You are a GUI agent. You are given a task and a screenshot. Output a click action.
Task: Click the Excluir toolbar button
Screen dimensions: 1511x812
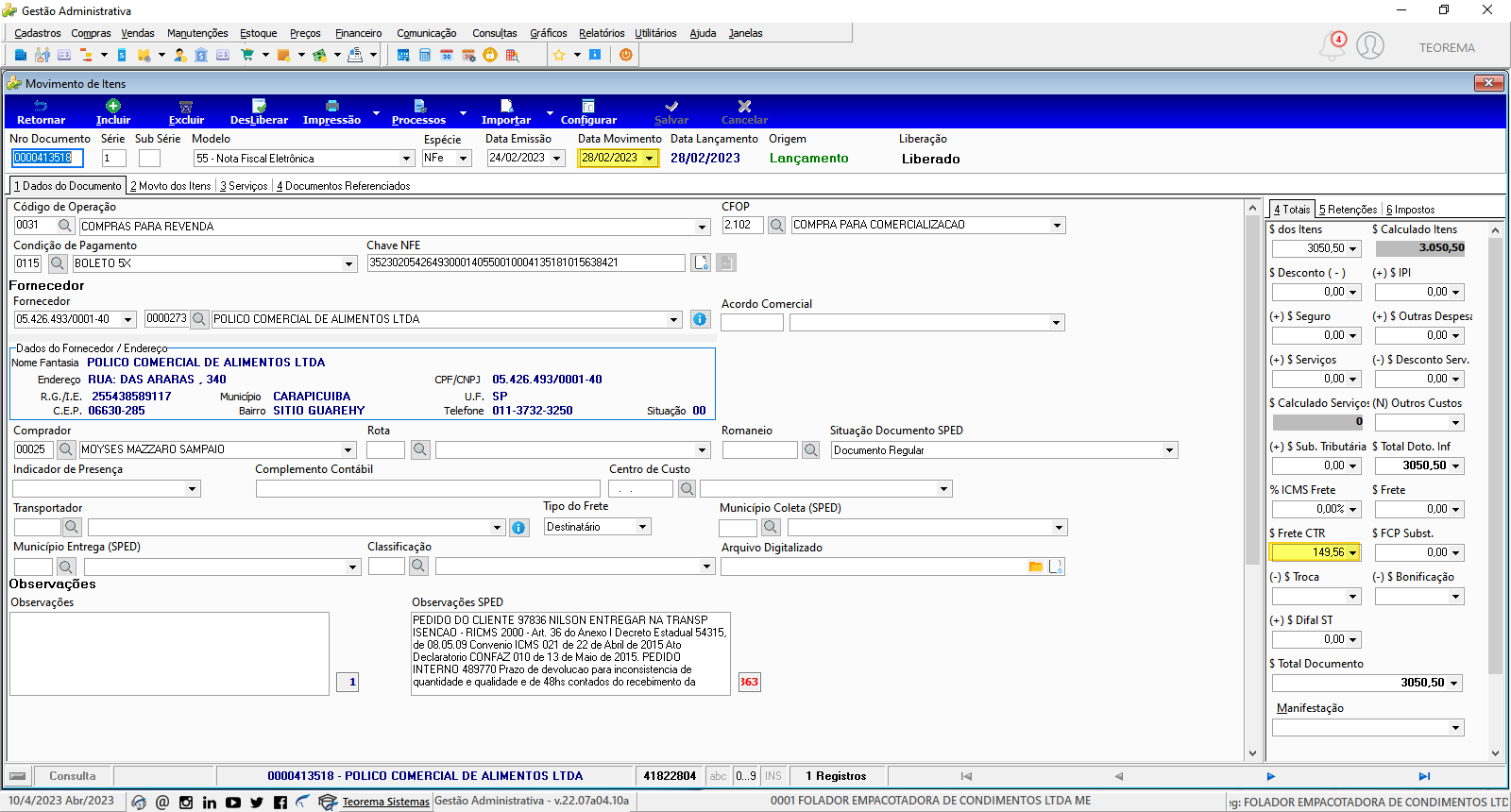coord(186,112)
